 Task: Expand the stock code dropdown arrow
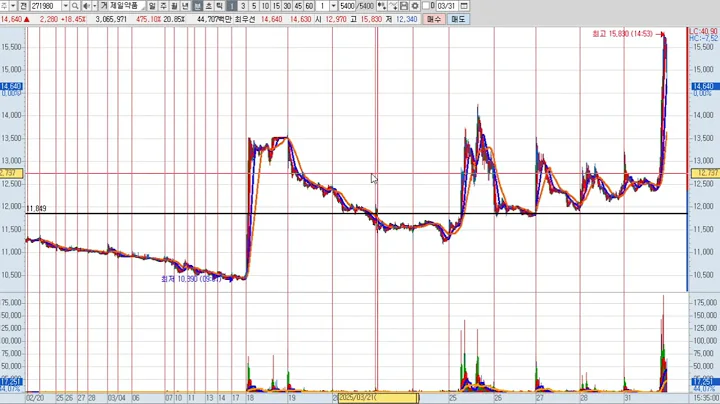point(65,6)
